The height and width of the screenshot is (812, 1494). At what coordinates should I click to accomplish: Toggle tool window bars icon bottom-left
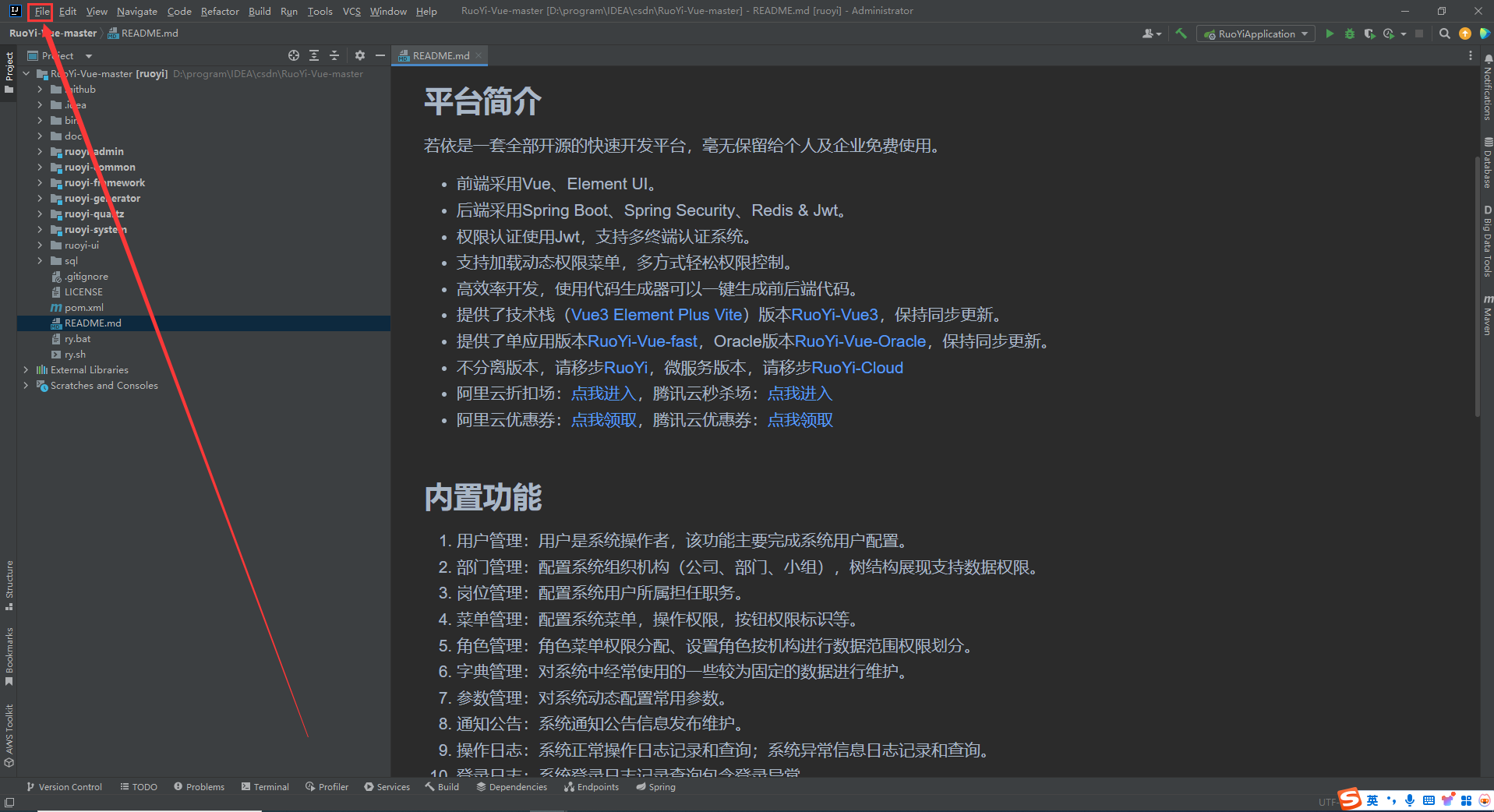tap(9, 802)
